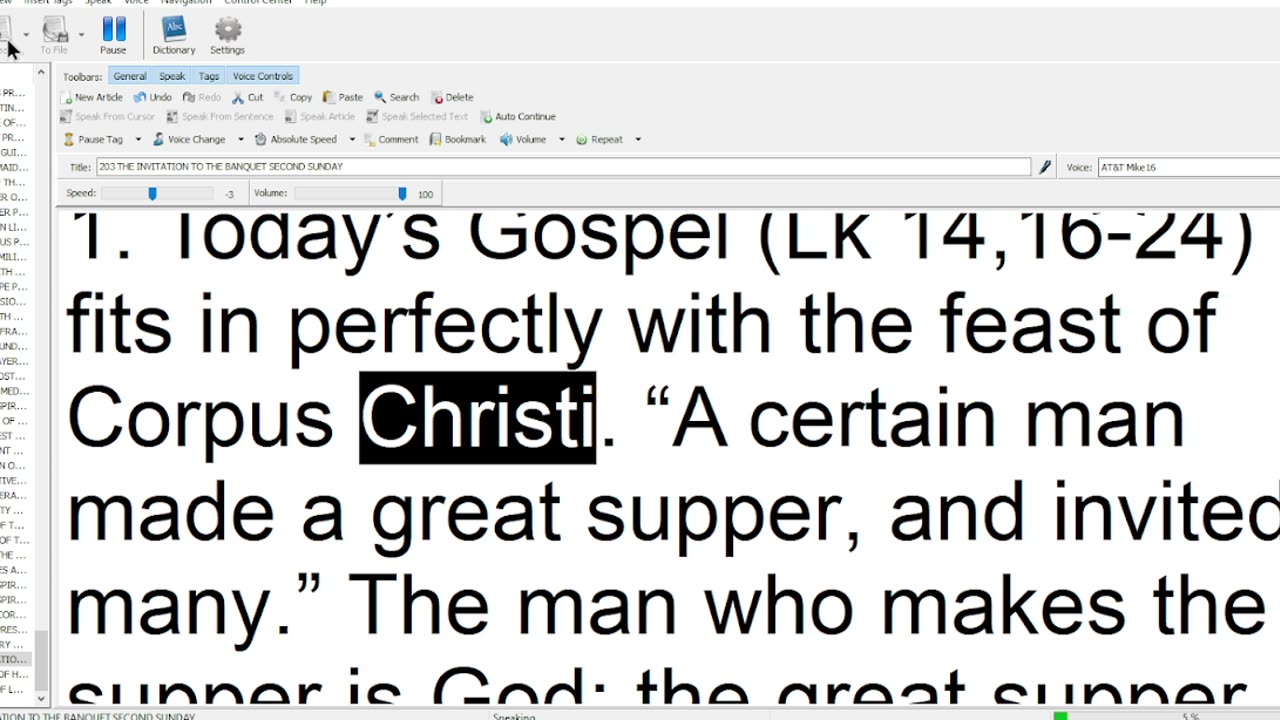Insert a Comment tag
This screenshot has height=720, width=1280.
391,140
